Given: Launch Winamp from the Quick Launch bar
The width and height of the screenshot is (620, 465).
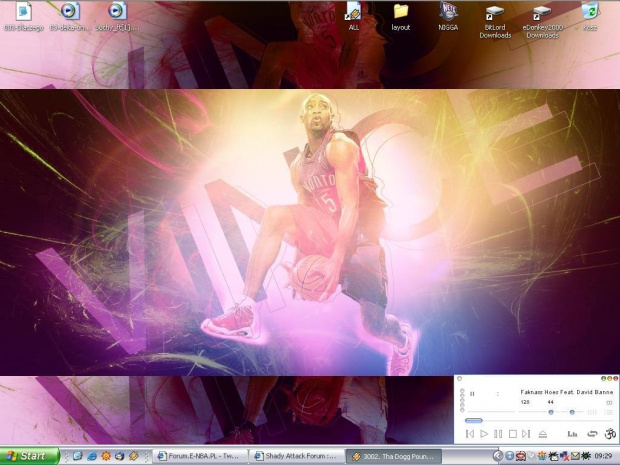Looking at the screenshot, I should (x=134, y=456).
